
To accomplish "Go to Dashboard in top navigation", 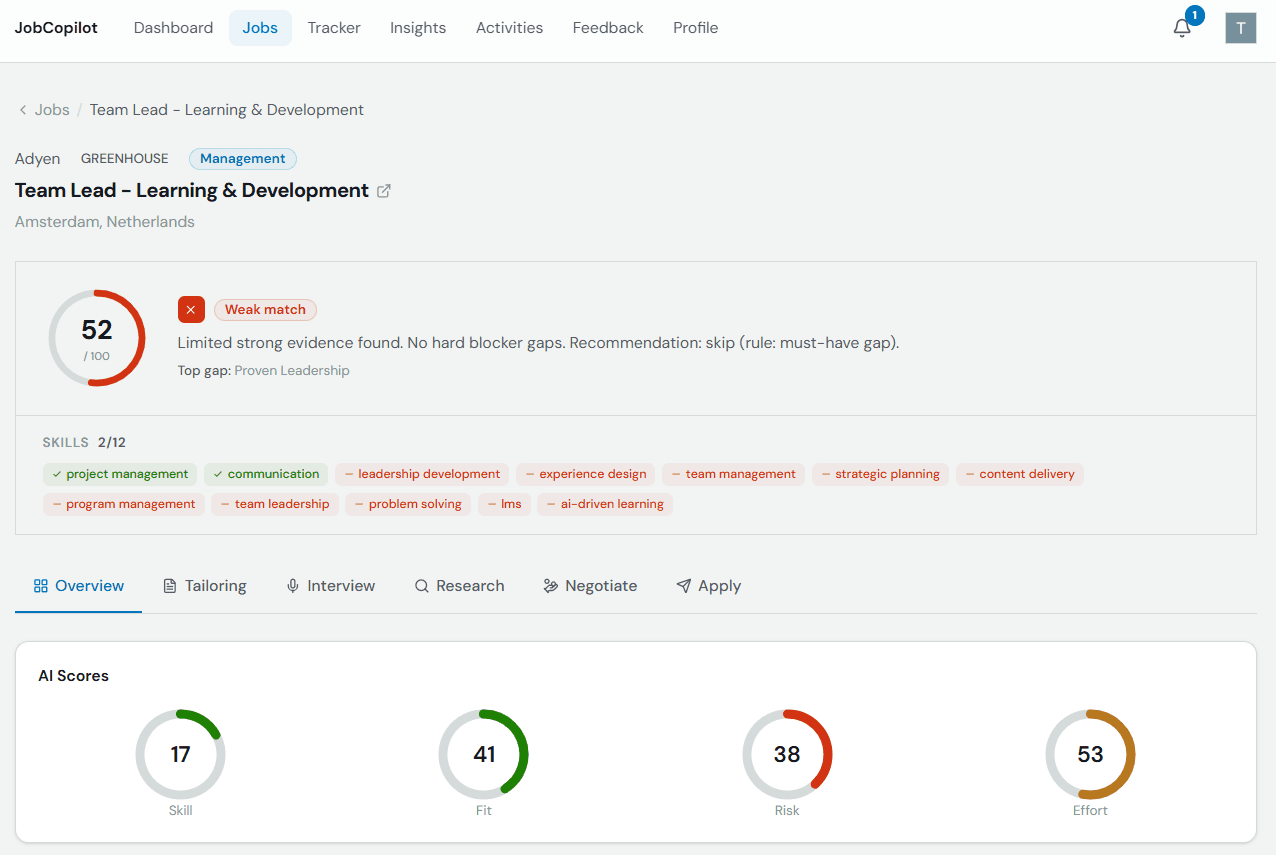I will click(174, 28).
